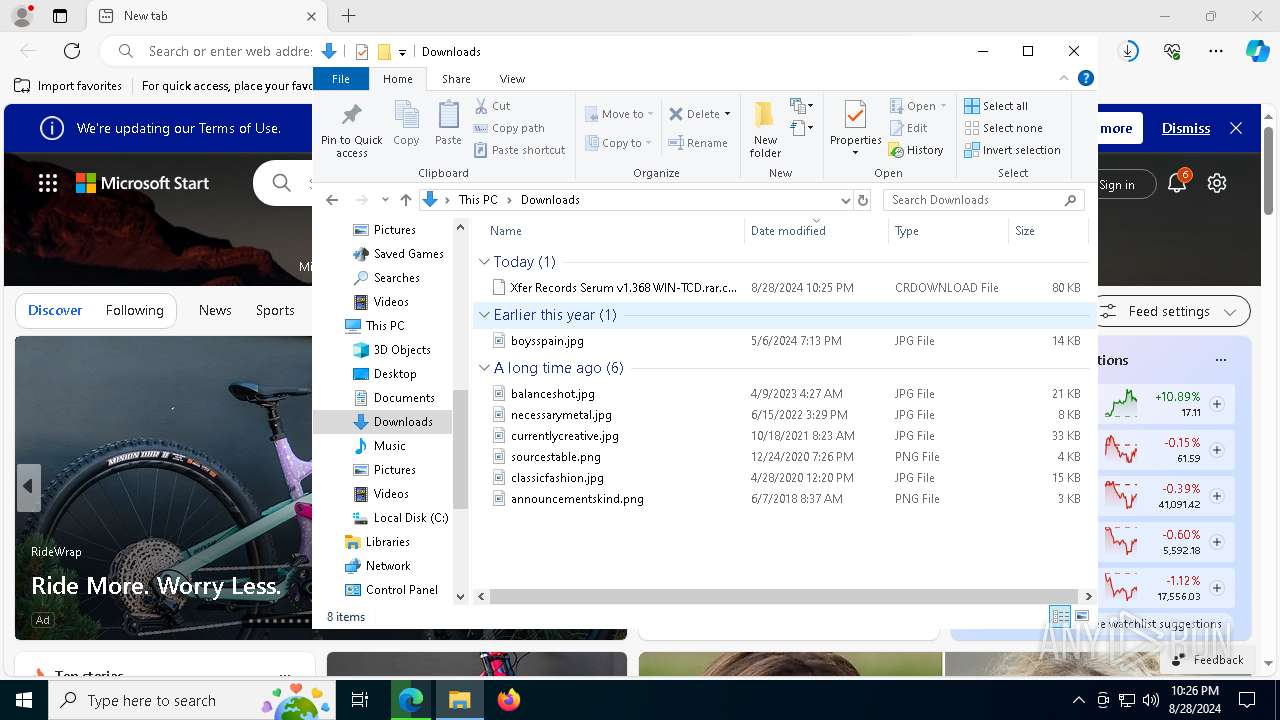Click Dismiss on Terms of Use banner
Screen dimensions: 1280x720
(x=1186, y=128)
